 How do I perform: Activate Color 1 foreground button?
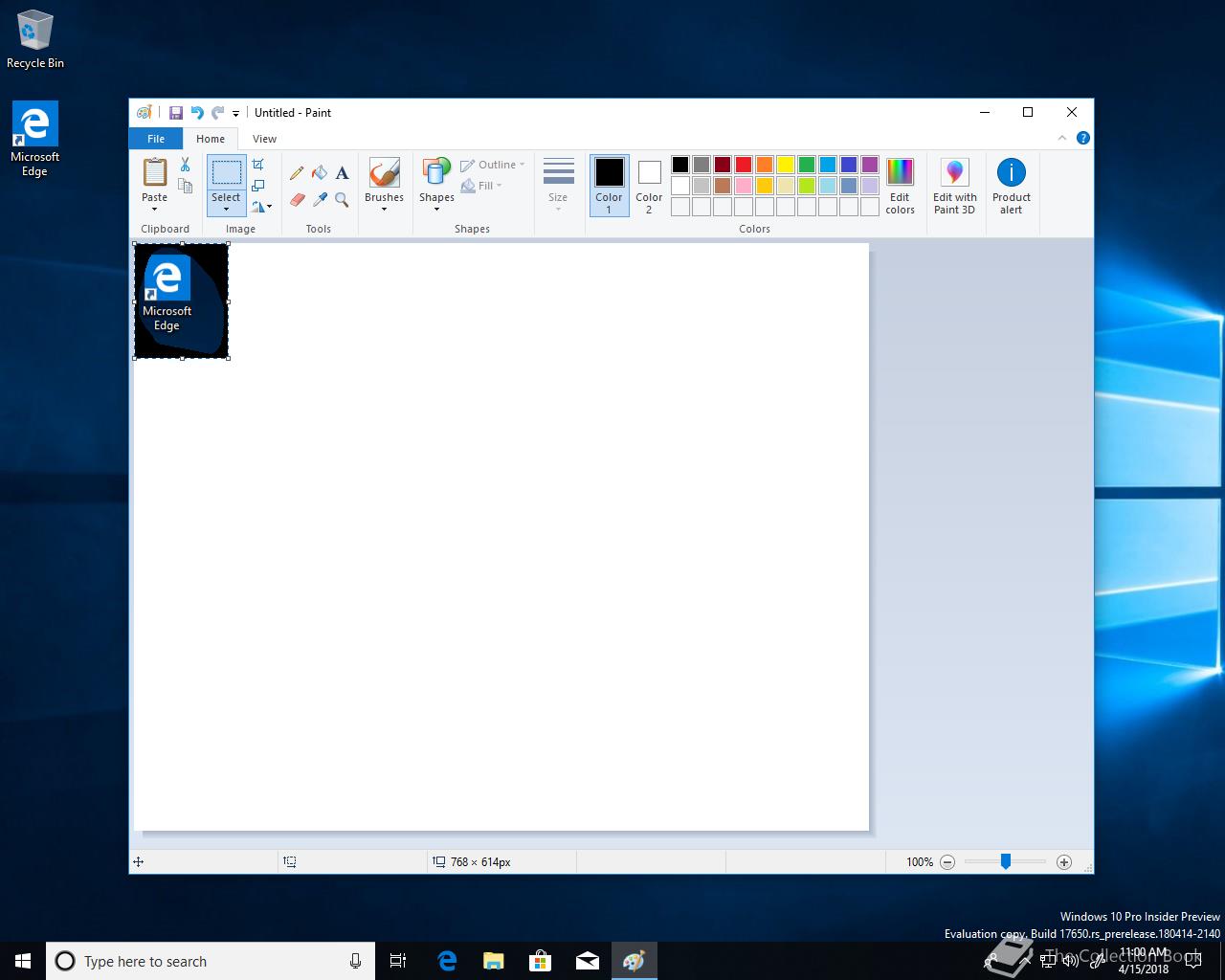coord(609,186)
